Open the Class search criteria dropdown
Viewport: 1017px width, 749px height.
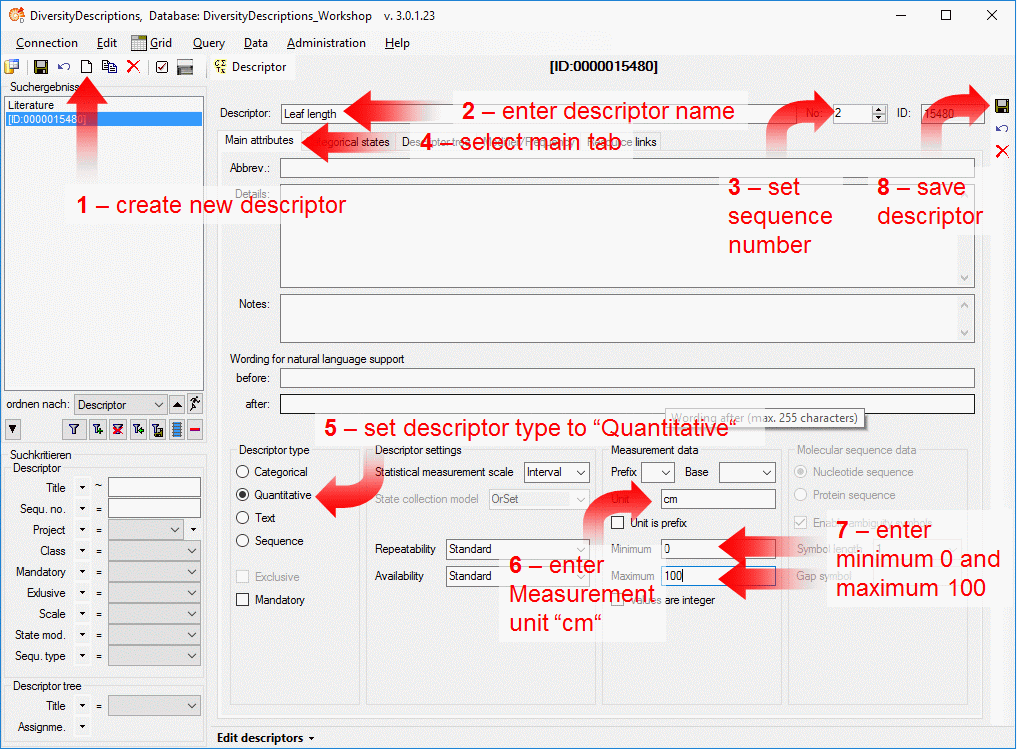pos(154,551)
